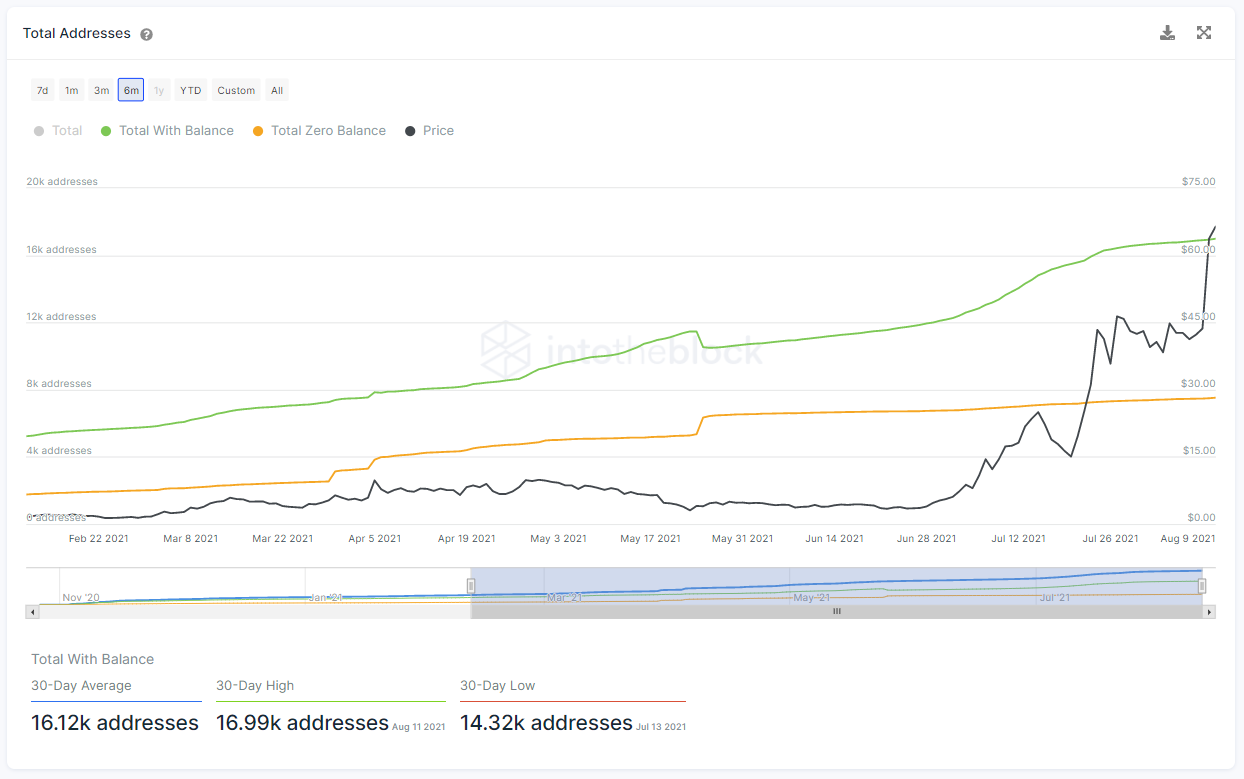Select the 7d time range tab

click(x=42, y=89)
